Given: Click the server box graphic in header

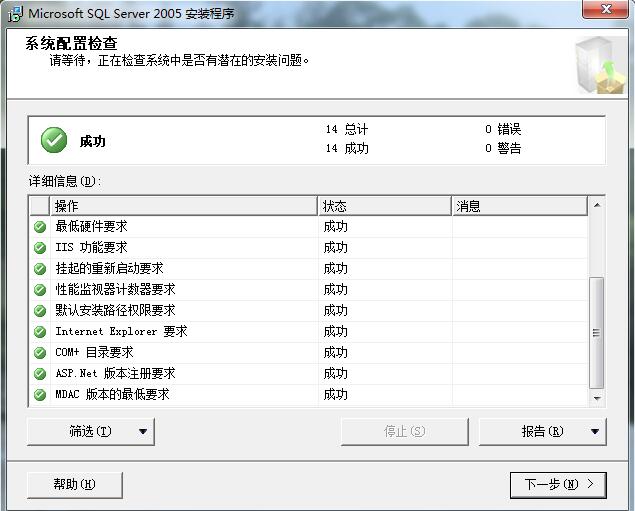Looking at the screenshot, I should pyautogui.click(x=600, y=65).
